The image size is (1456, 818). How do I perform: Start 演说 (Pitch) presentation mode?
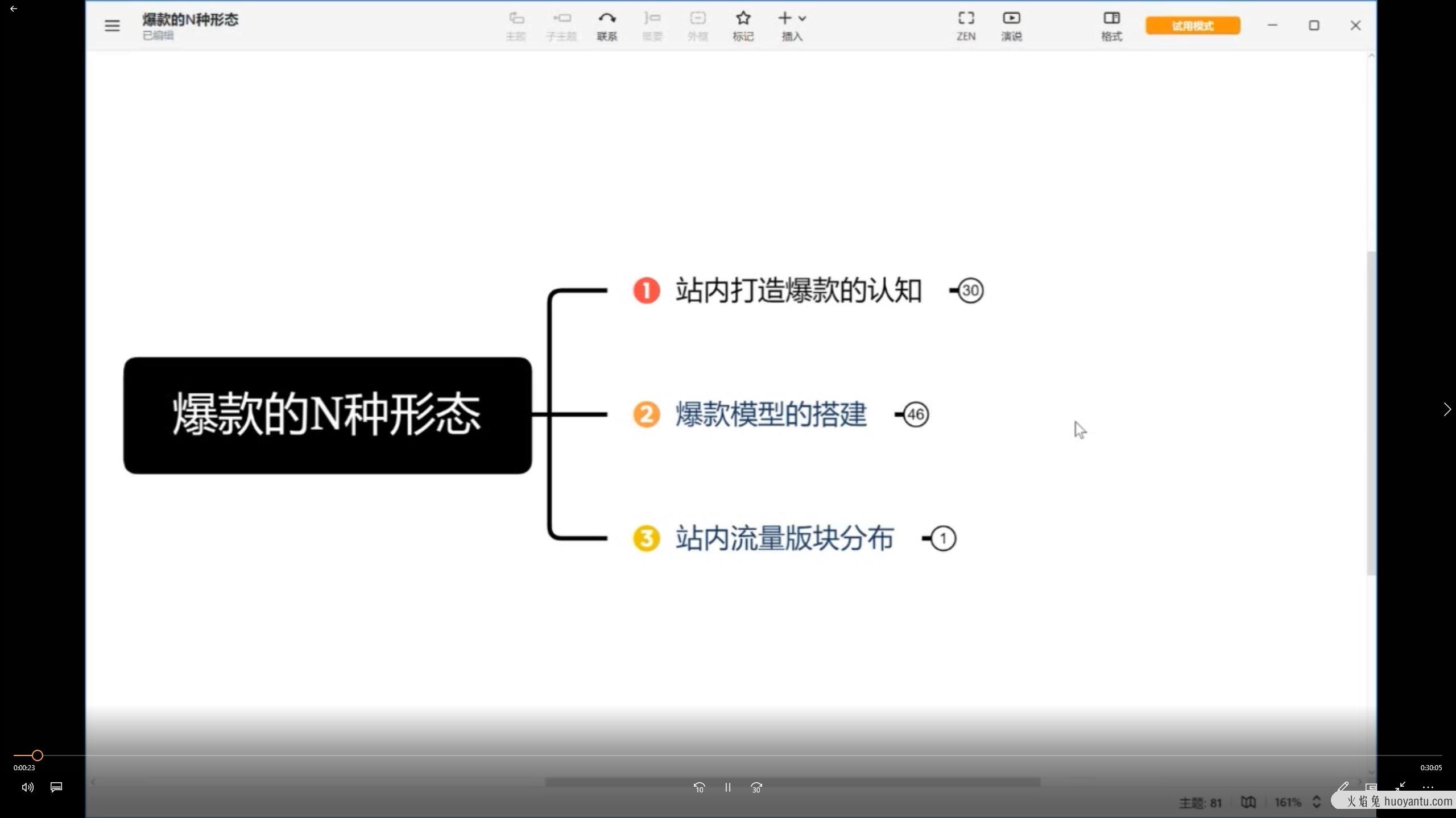pyautogui.click(x=1011, y=26)
